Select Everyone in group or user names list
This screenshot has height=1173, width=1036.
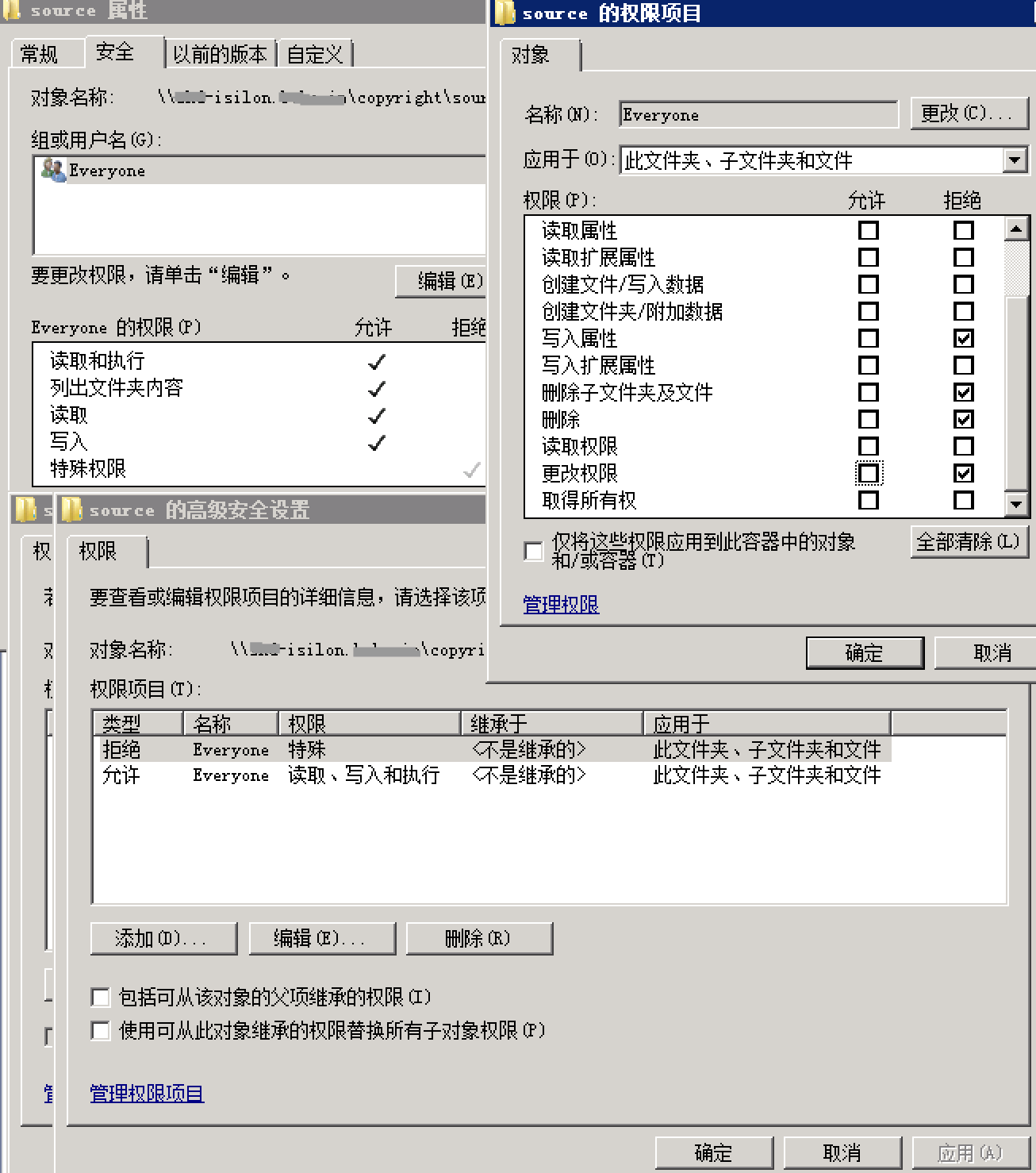point(261,170)
